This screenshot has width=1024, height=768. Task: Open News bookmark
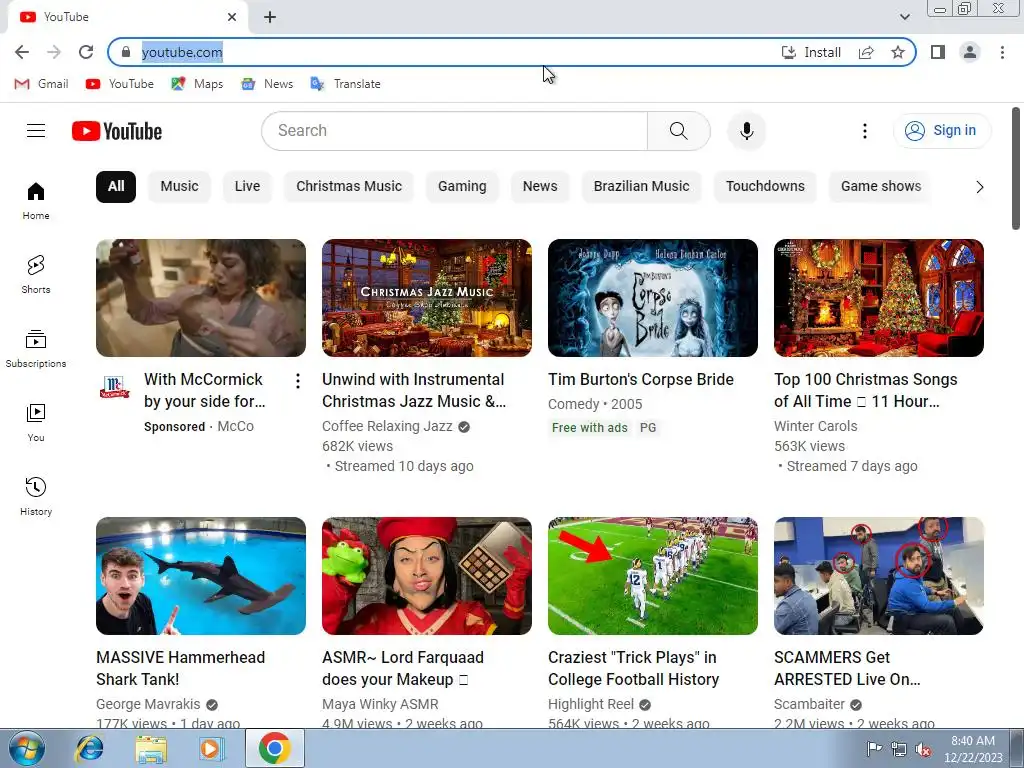click(x=267, y=84)
